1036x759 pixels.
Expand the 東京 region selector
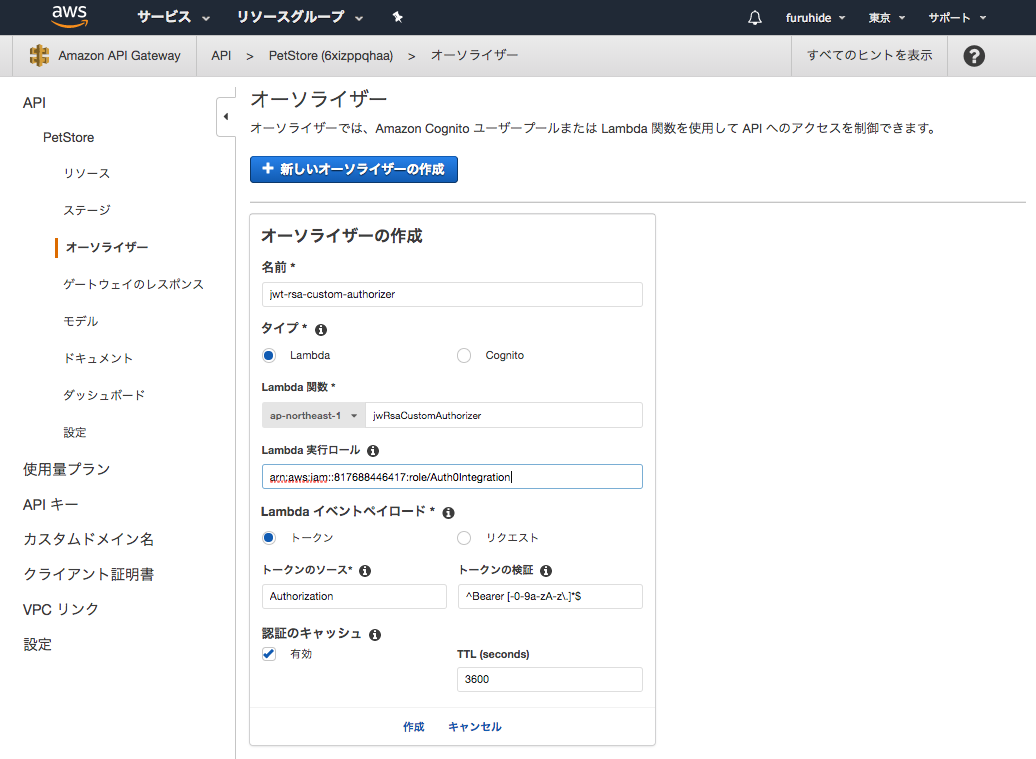(x=882, y=17)
